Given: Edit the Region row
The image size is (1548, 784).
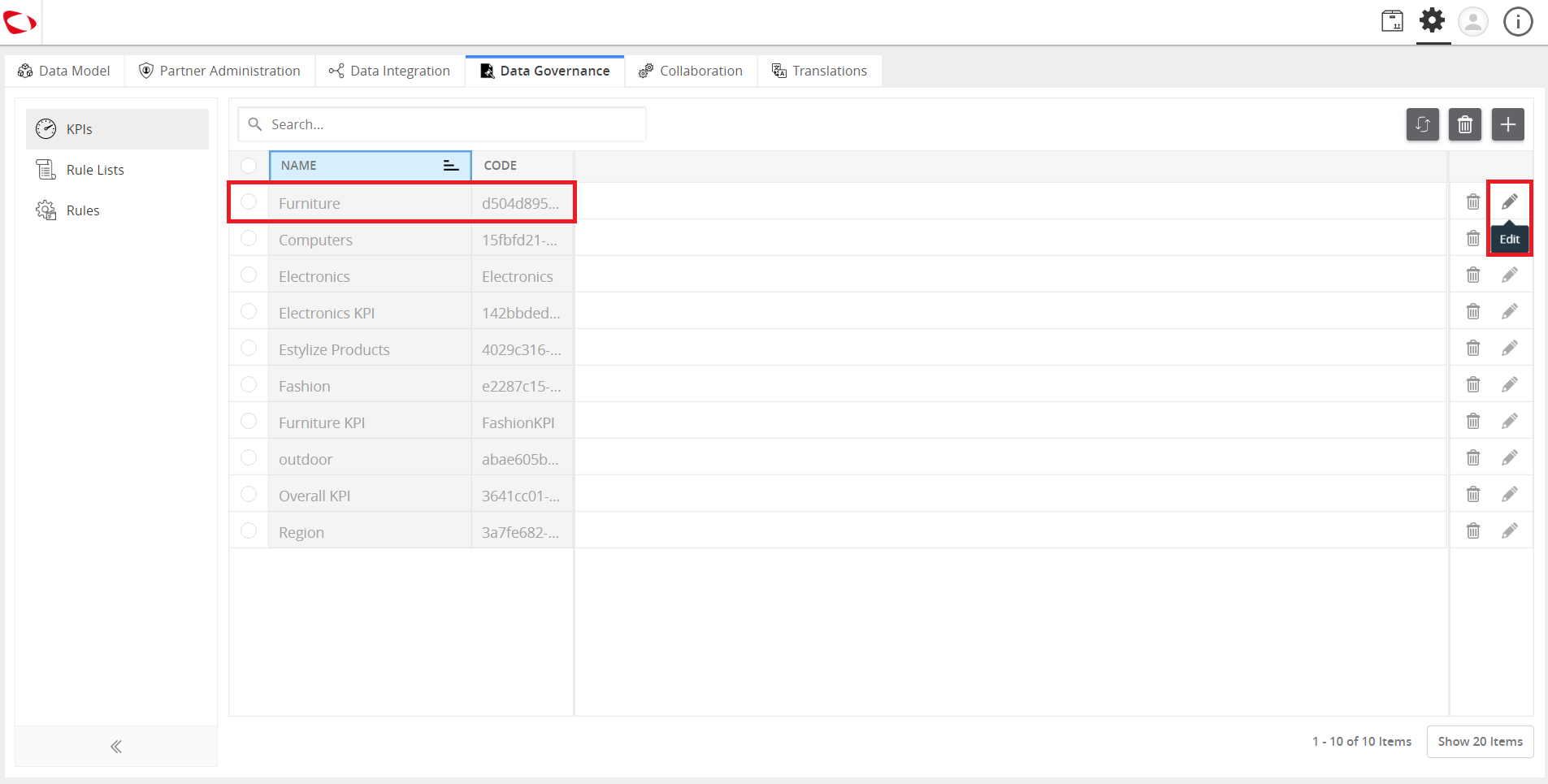Looking at the screenshot, I should click(1509, 531).
